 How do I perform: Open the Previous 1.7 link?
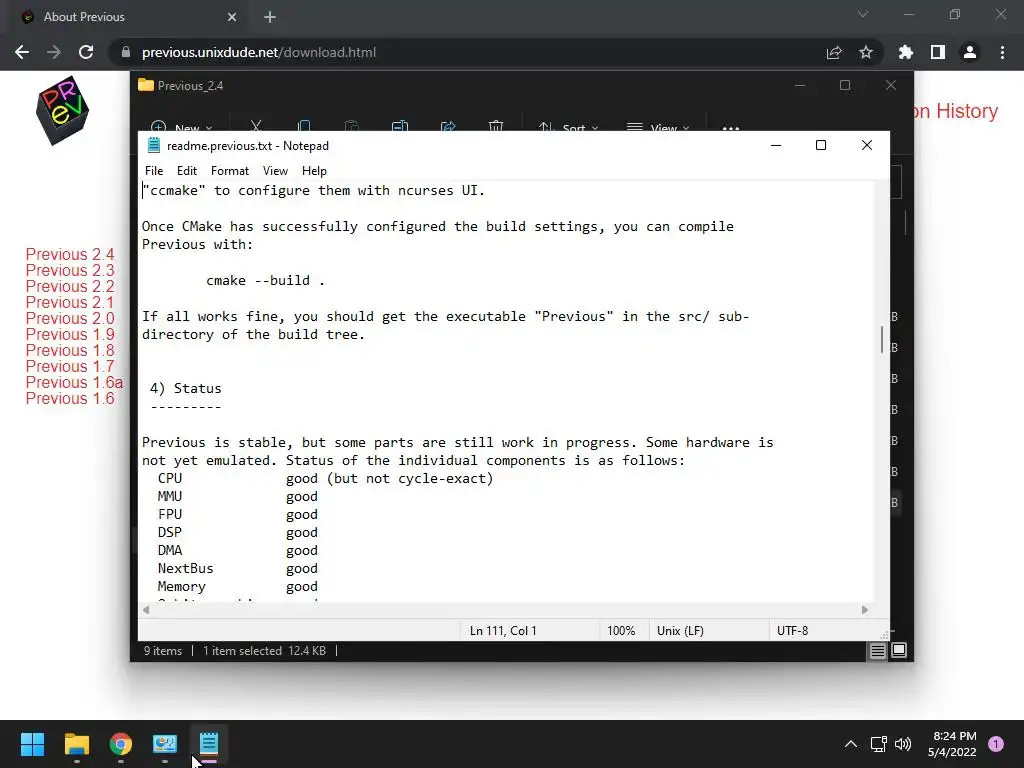(70, 366)
